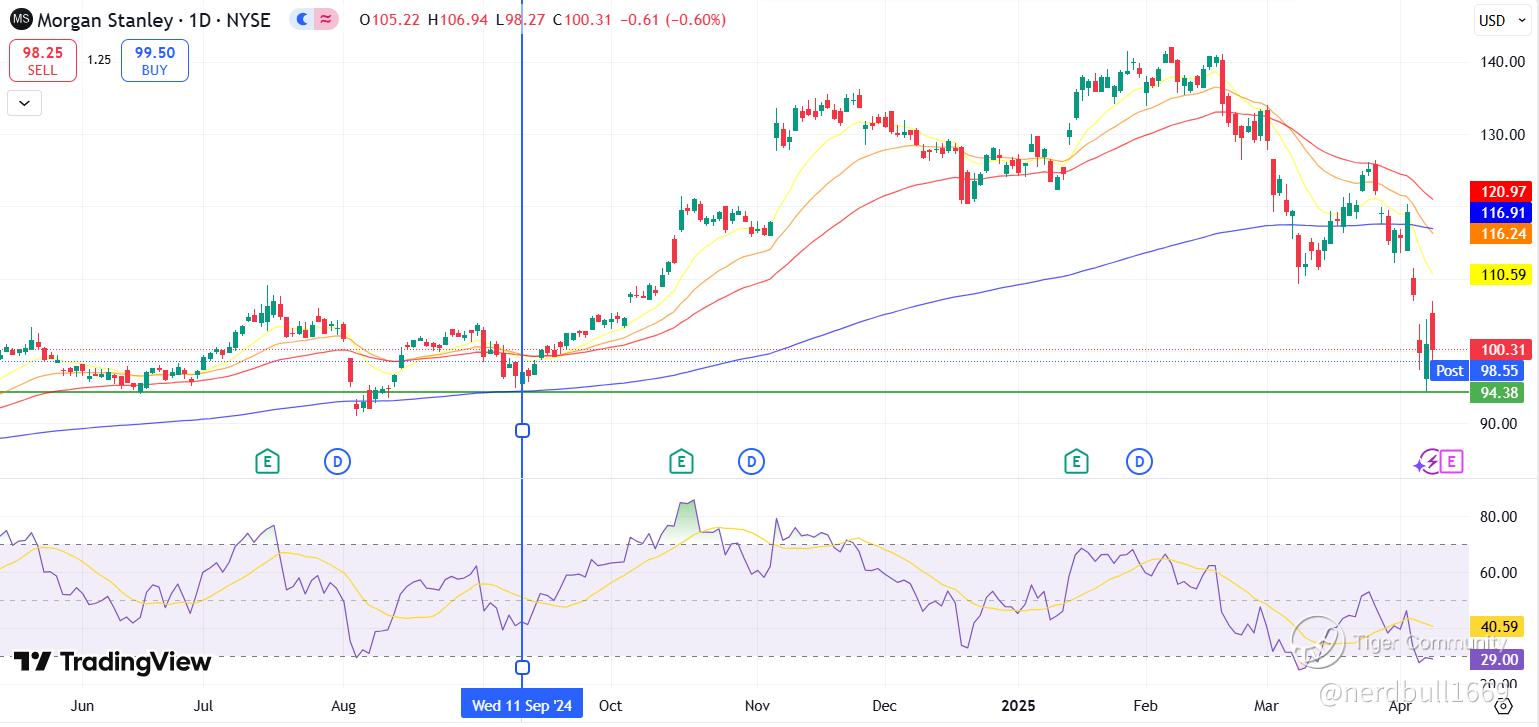The image size is (1539, 727).
Task: Click the dividend D marker near November
Action: coord(751,461)
